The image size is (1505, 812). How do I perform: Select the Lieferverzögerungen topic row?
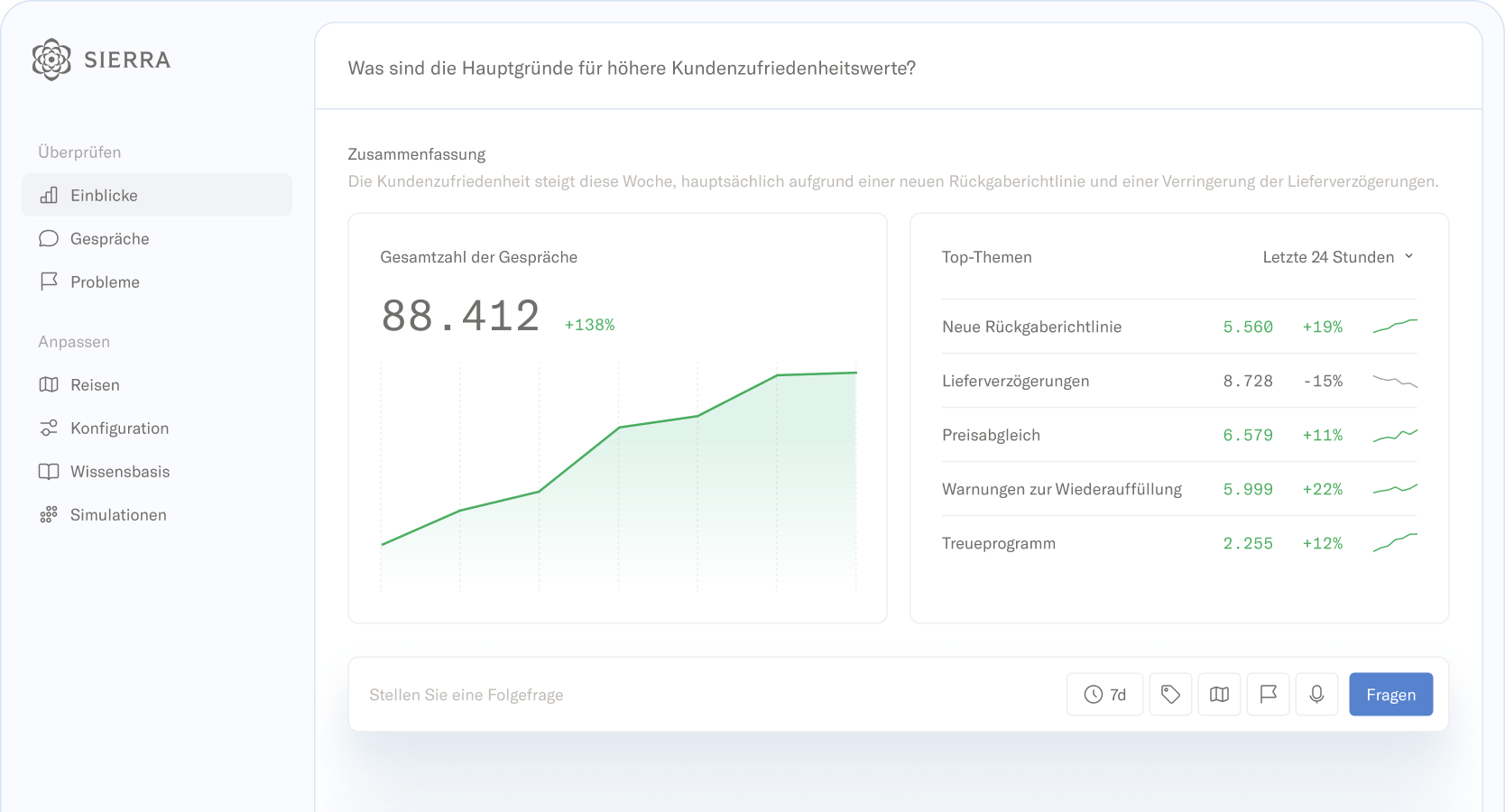(1179, 381)
